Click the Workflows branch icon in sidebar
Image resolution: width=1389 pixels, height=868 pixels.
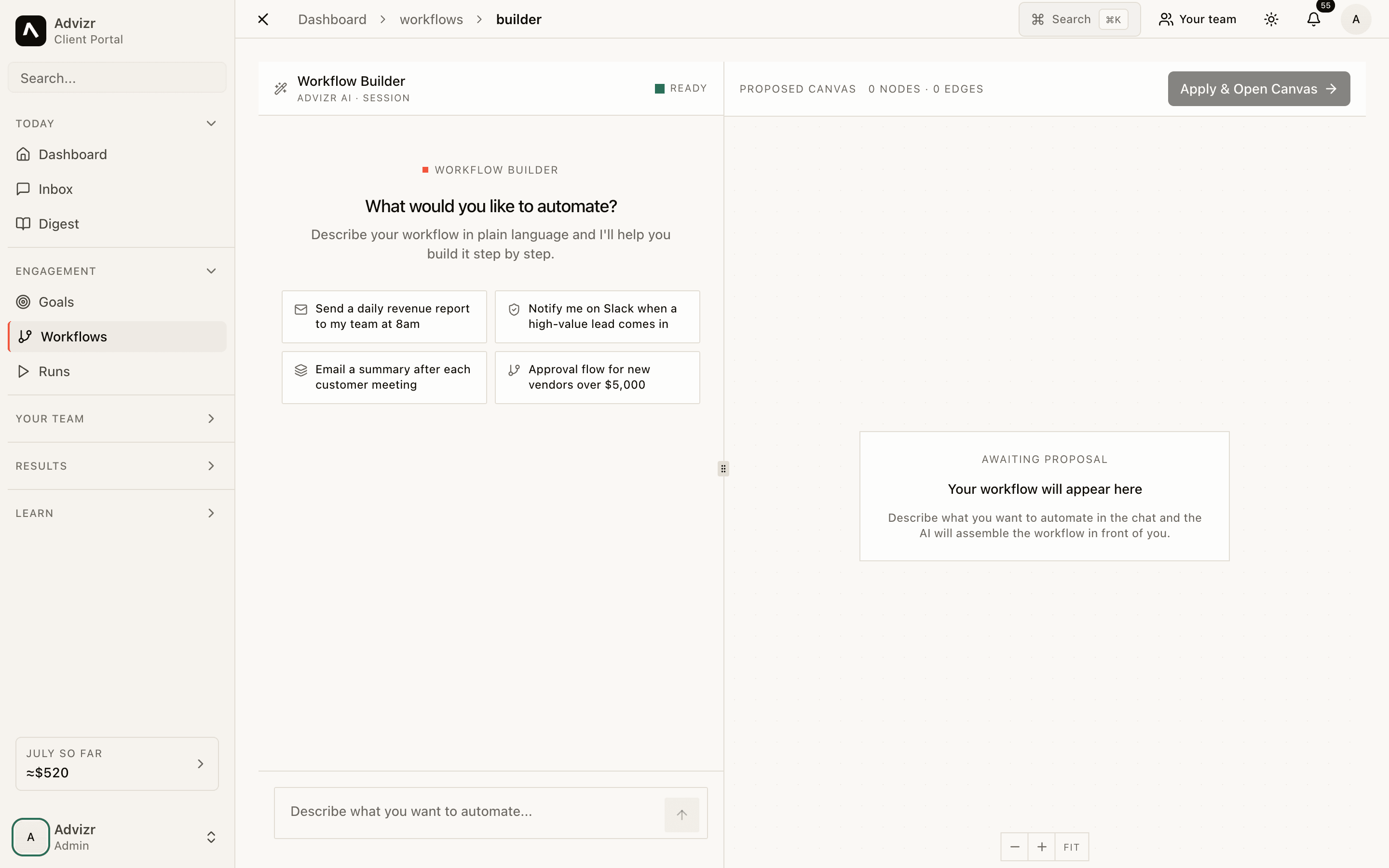pyautogui.click(x=25, y=337)
